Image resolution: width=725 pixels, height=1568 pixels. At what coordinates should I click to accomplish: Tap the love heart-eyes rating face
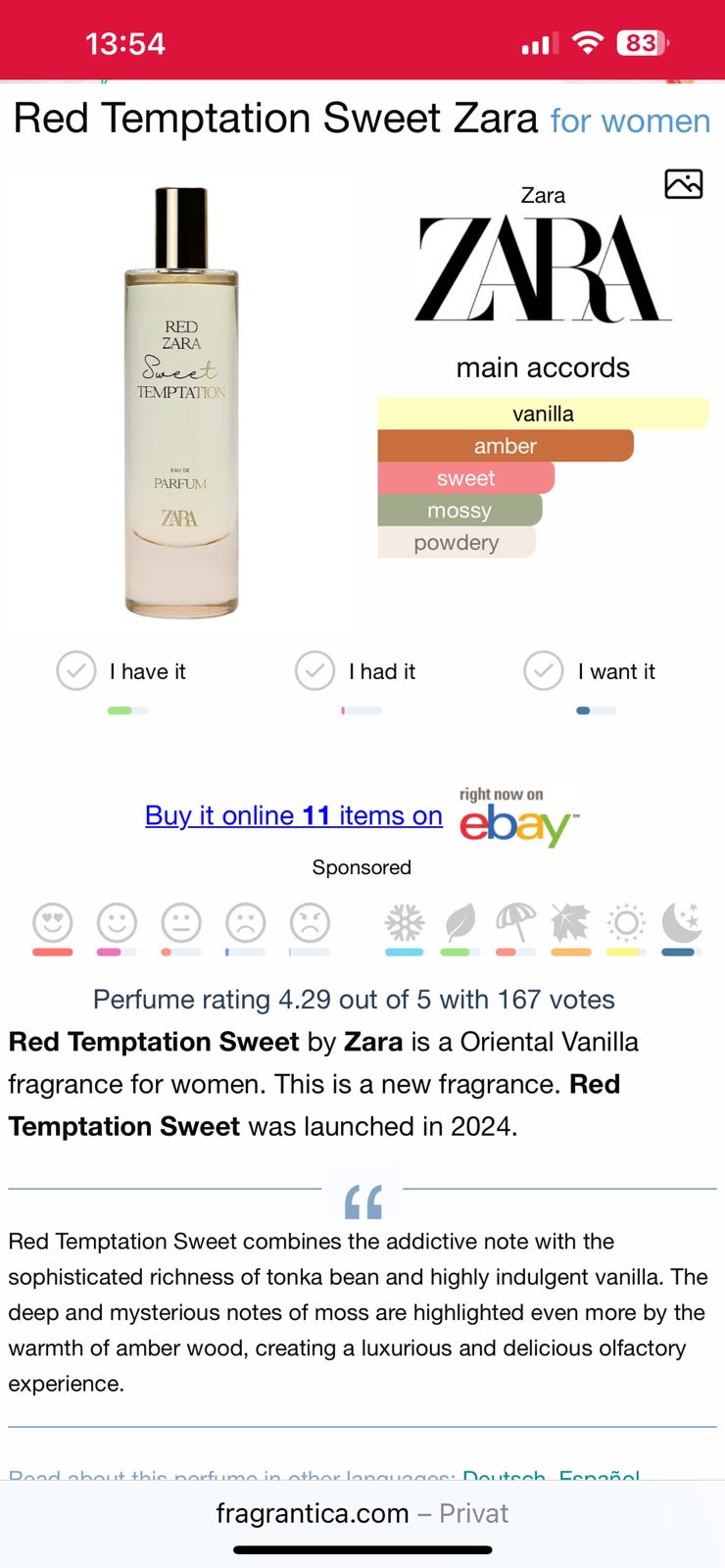pyautogui.click(x=53, y=922)
